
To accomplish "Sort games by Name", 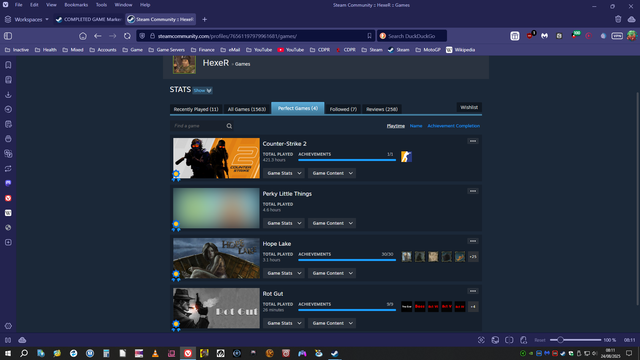I will 416,126.
